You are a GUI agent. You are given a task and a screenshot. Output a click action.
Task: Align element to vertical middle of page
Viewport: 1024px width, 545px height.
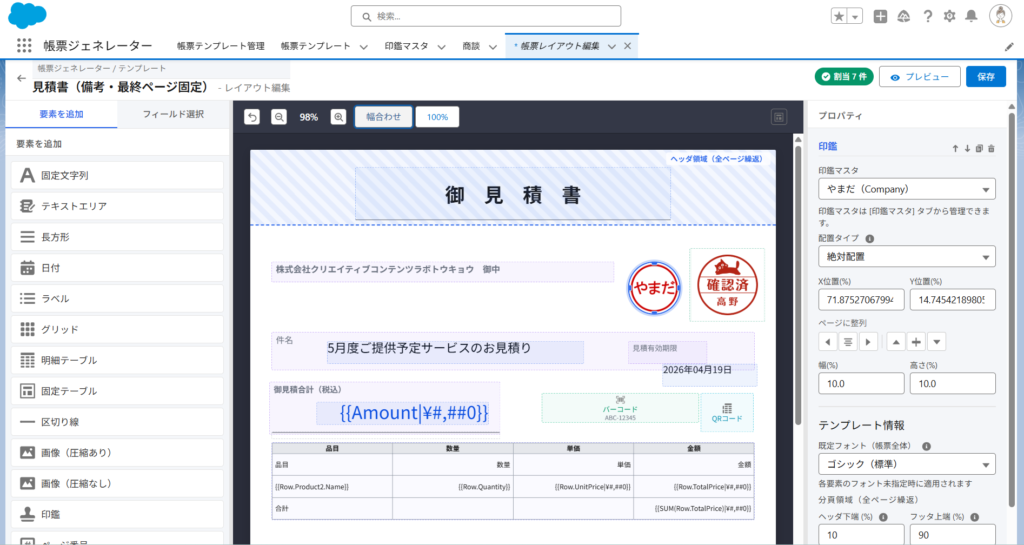pyautogui.click(x=916, y=342)
